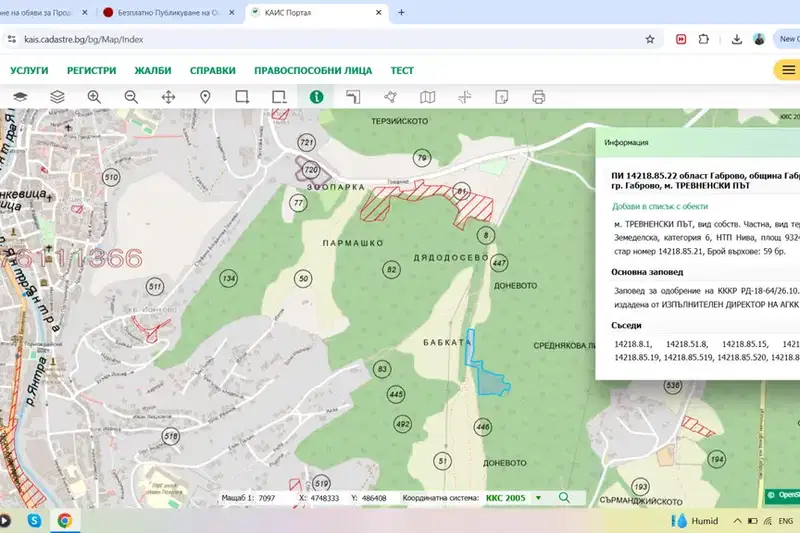Select the zoom in magnifier tool

point(94,97)
